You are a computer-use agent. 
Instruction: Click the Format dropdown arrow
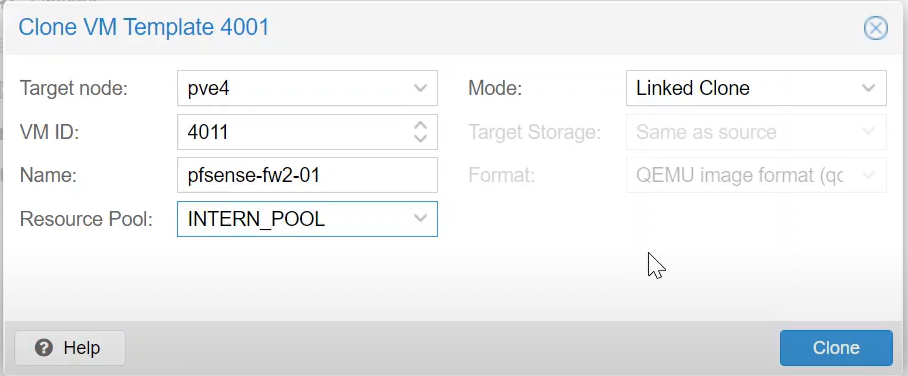pos(869,175)
